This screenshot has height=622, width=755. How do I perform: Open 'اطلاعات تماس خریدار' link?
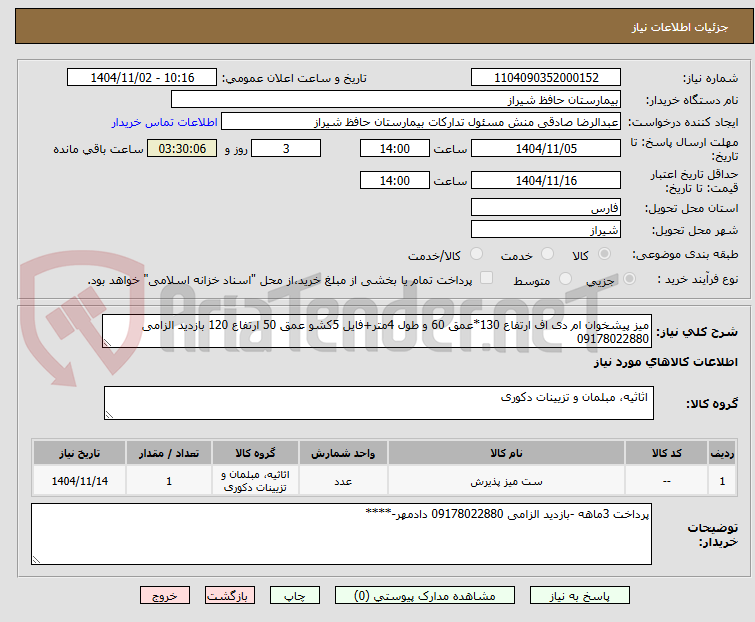(x=165, y=122)
